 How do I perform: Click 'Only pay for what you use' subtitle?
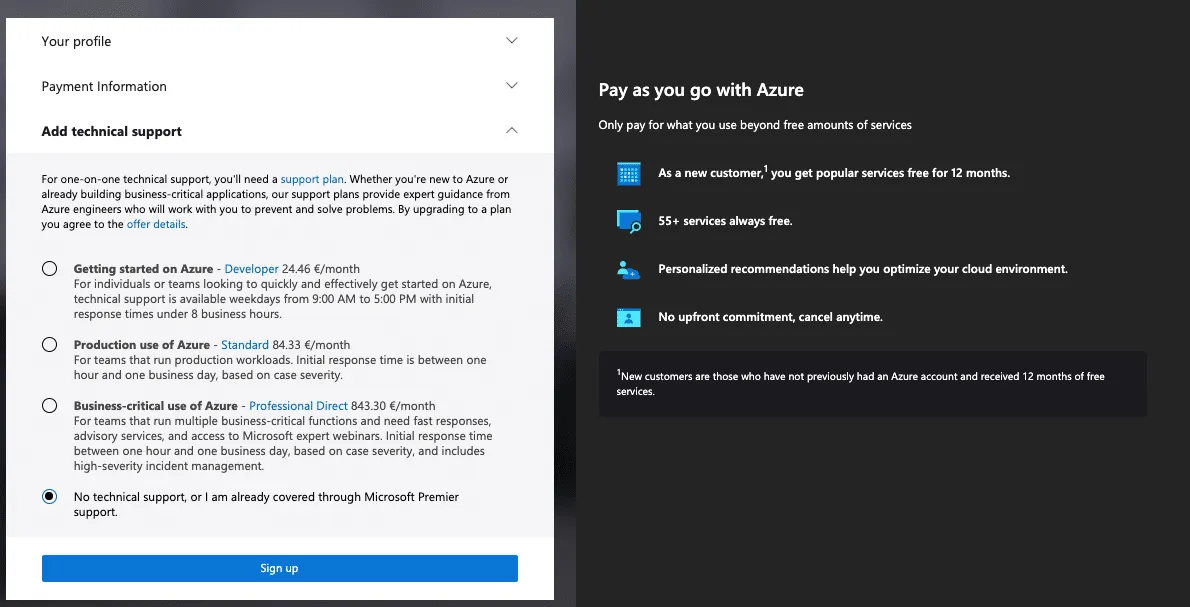tap(755, 124)
